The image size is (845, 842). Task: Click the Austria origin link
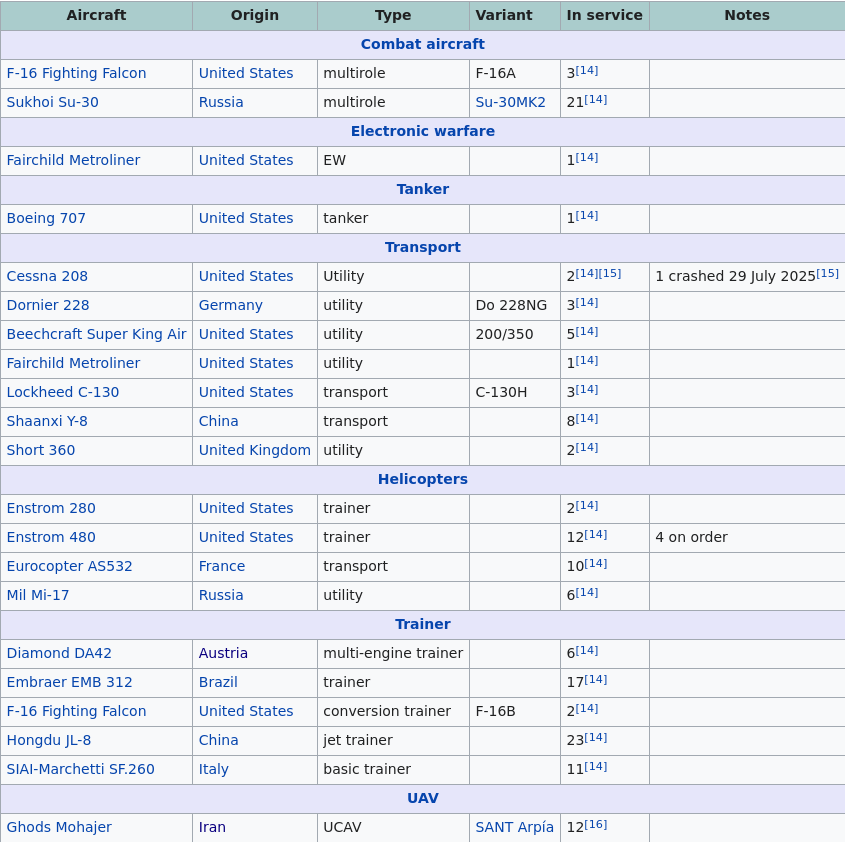pyautogui.click(x=223, y=653)
